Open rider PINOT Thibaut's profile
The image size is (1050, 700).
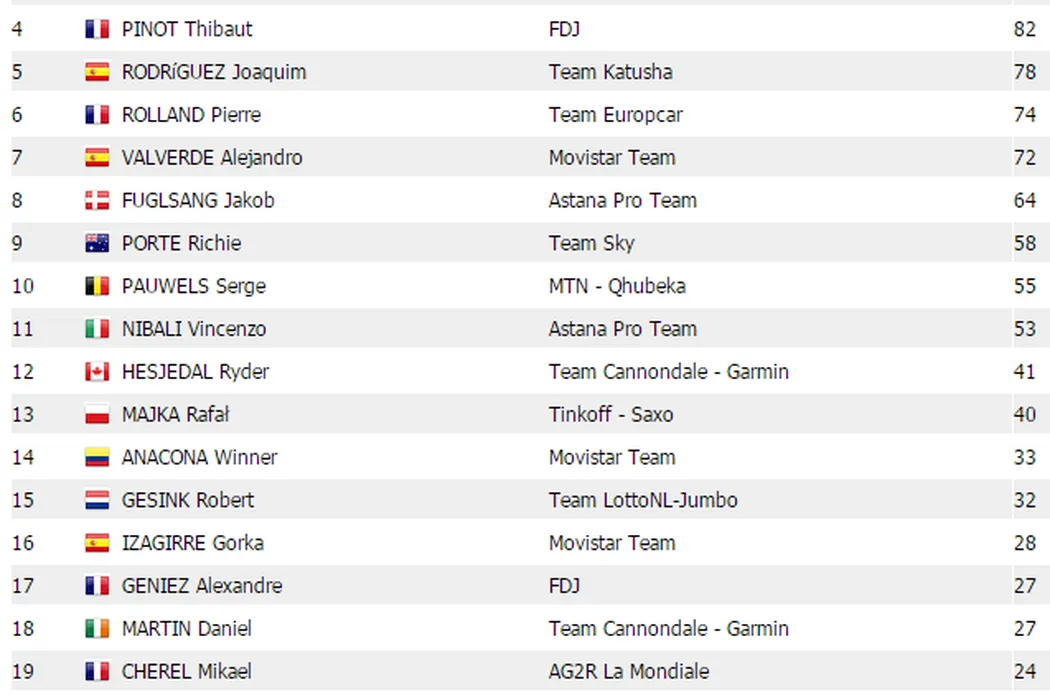tap(187, 30)
